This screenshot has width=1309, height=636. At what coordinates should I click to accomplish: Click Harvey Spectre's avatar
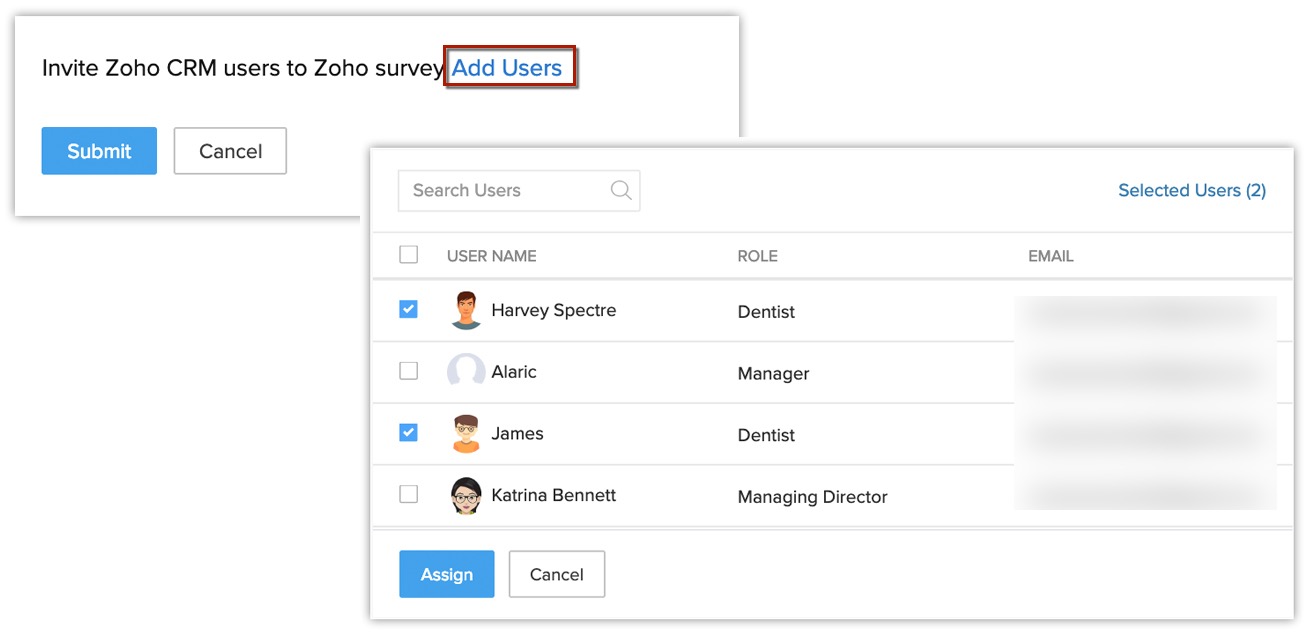coord(466,311)
